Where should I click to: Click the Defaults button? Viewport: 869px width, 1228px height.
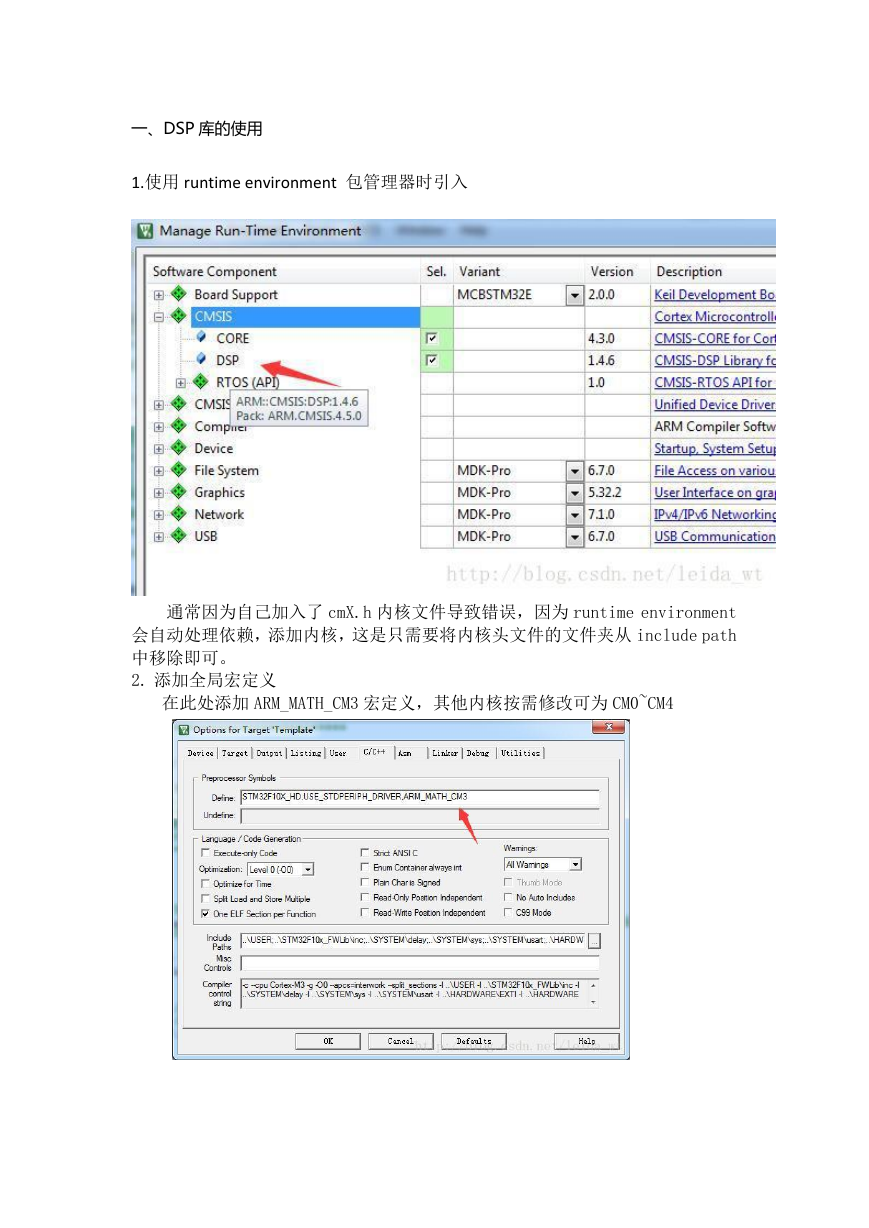474,1041
